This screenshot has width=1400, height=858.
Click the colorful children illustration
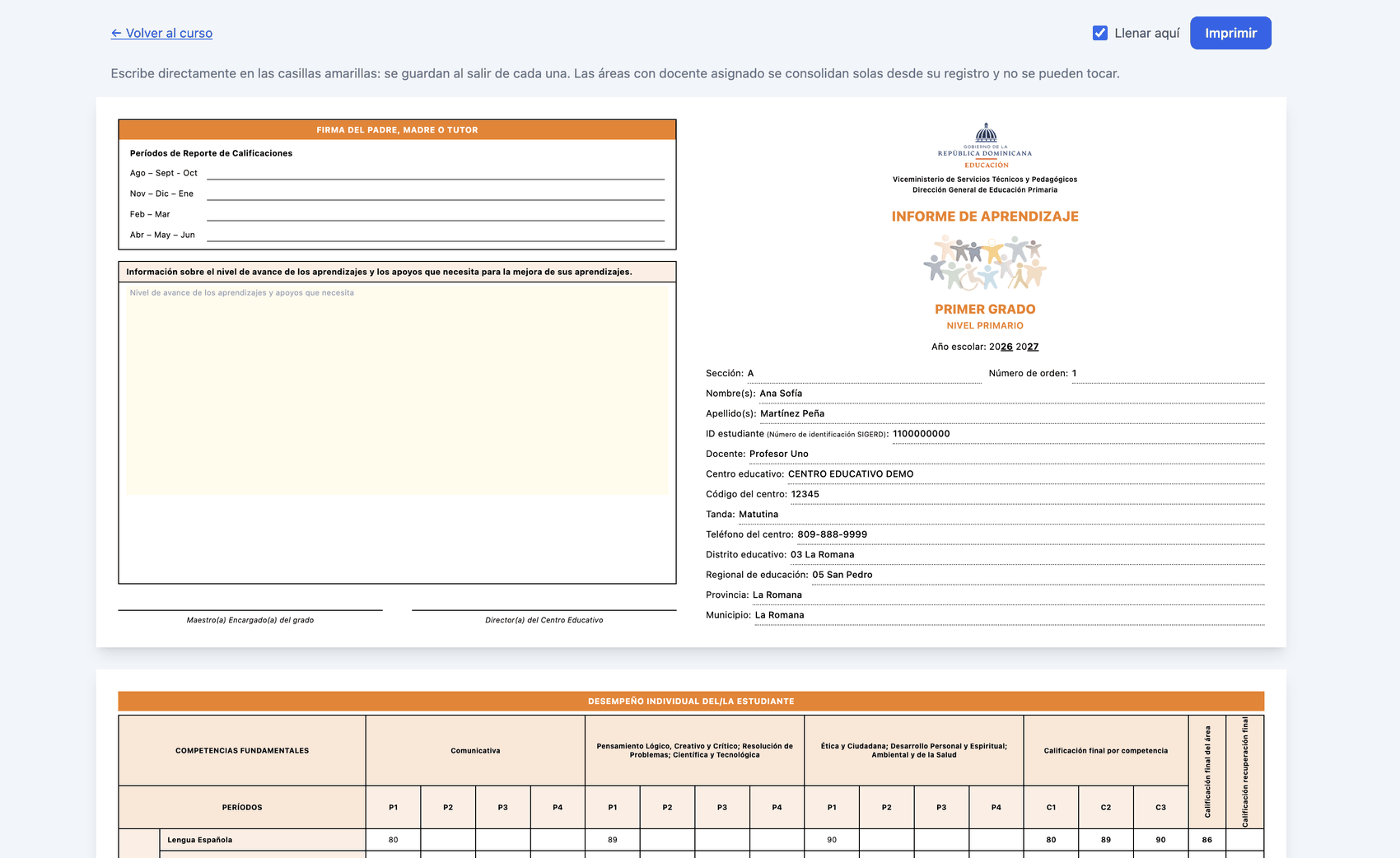click(x=985, y=263)
